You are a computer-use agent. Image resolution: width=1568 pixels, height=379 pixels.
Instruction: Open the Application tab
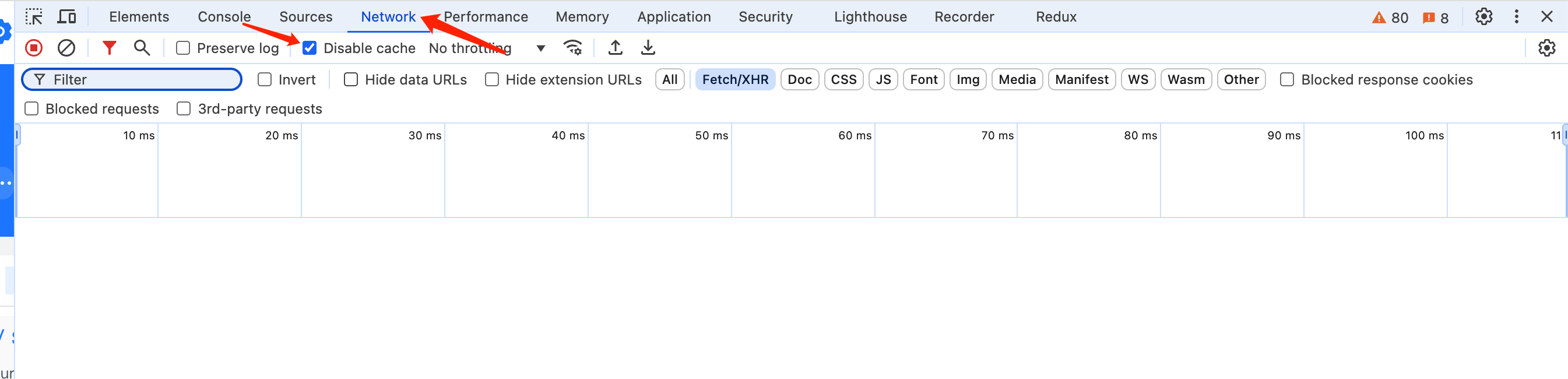[x=674, y=16]
